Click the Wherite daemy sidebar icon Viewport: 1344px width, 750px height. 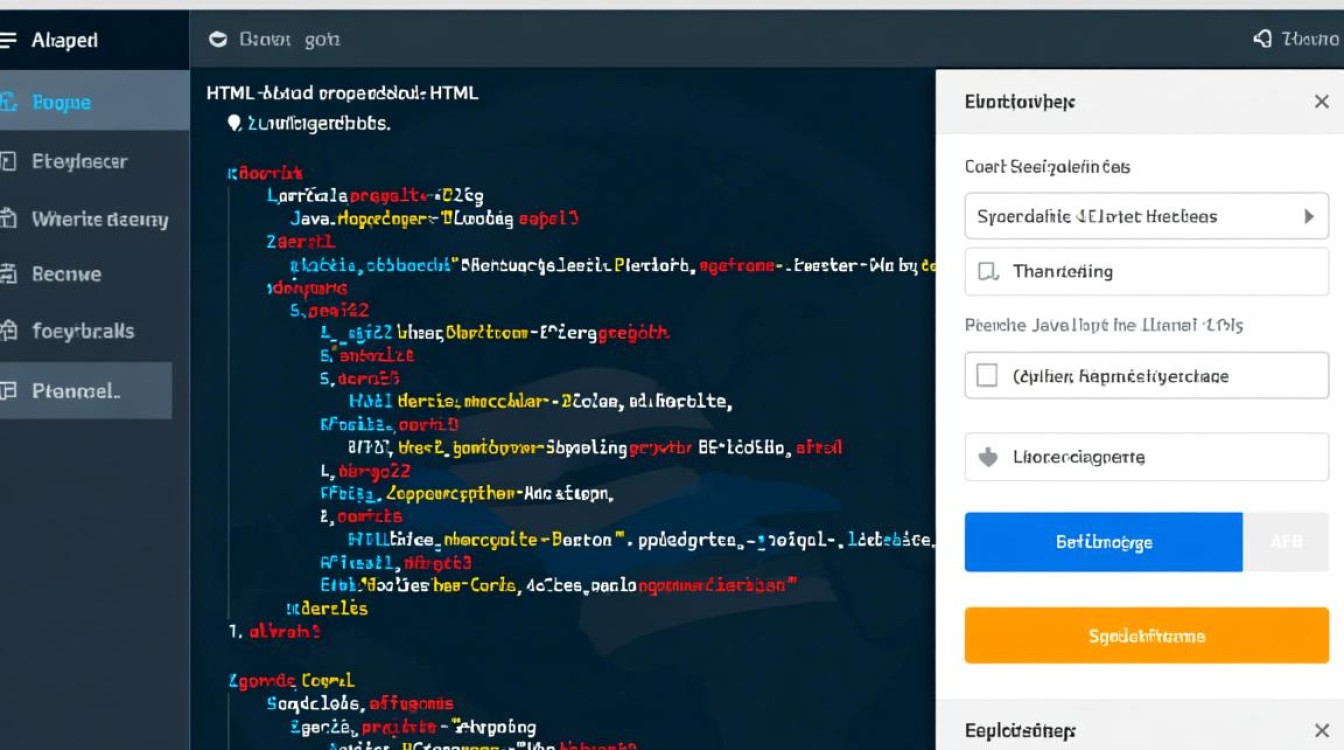[9, 219]
